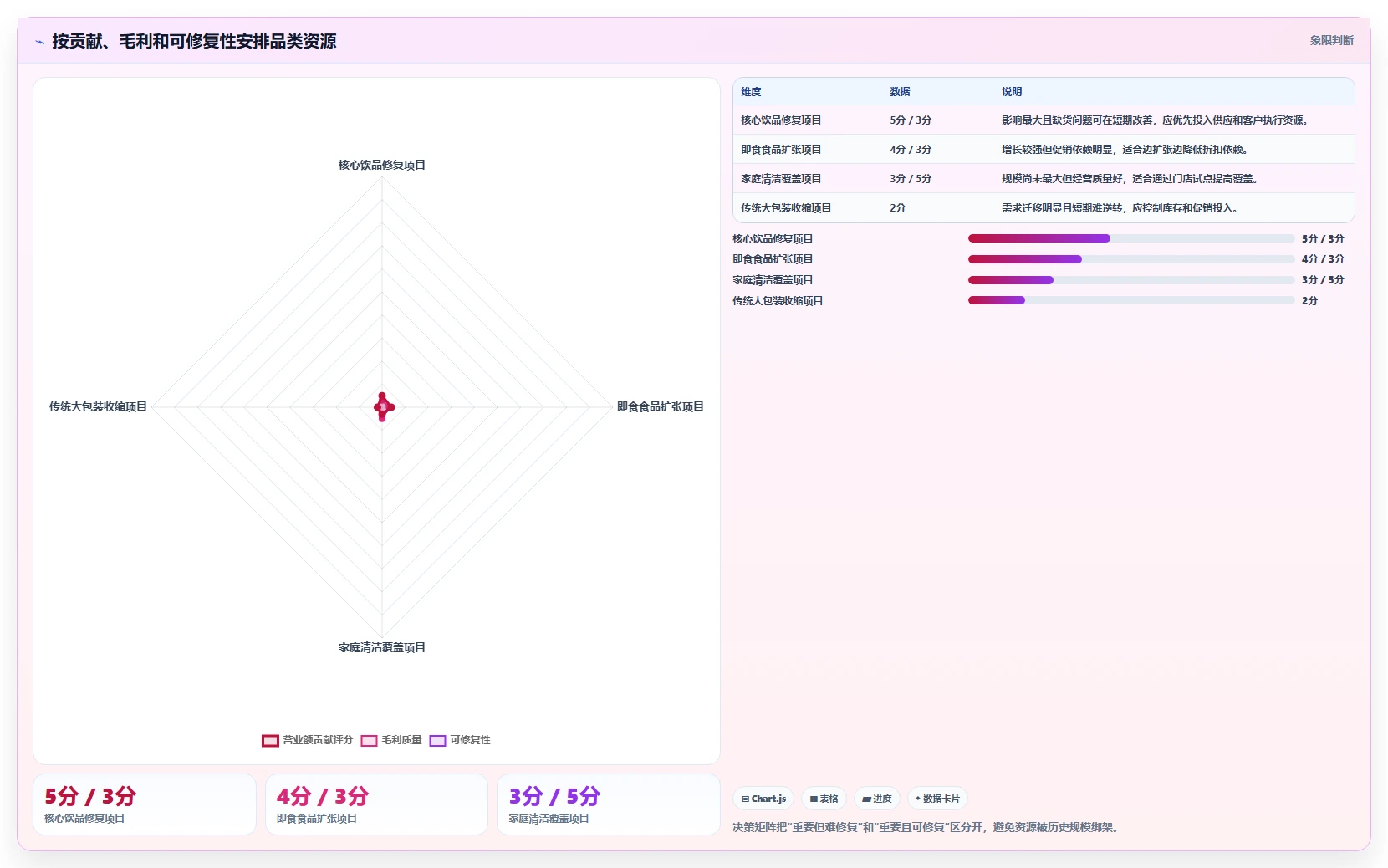
Task: Open the 家庭清洁覆盖项目 data card
Action: [x=609, y=804]
